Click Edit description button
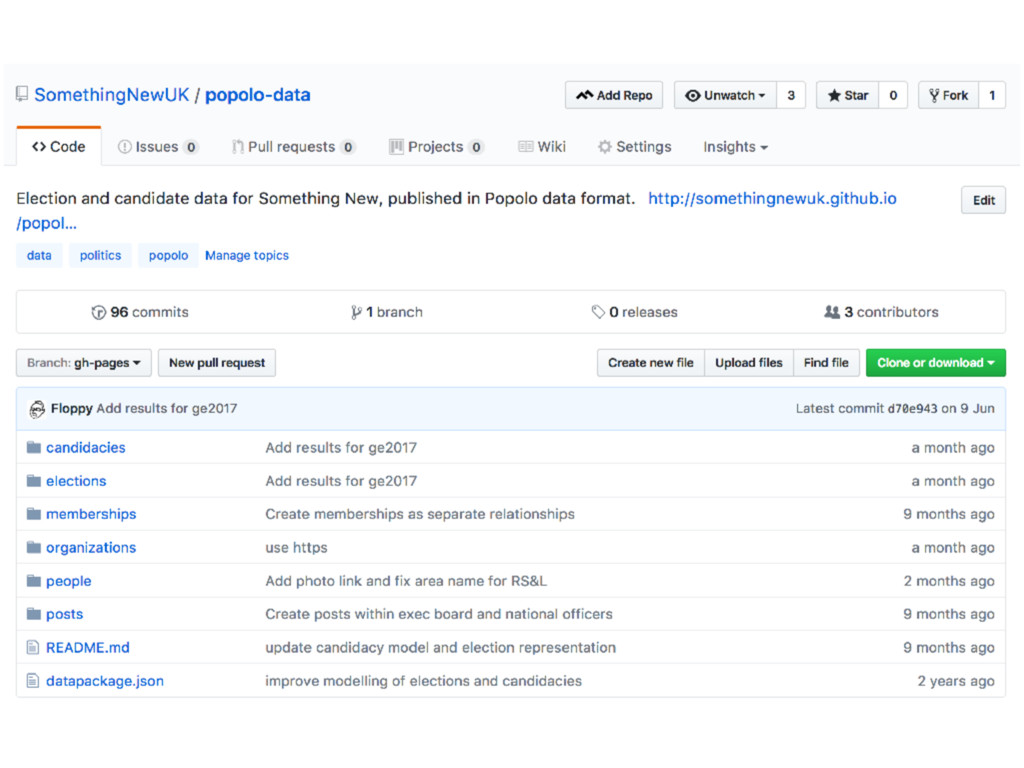The image size is (1024, 768). (984, 200)
